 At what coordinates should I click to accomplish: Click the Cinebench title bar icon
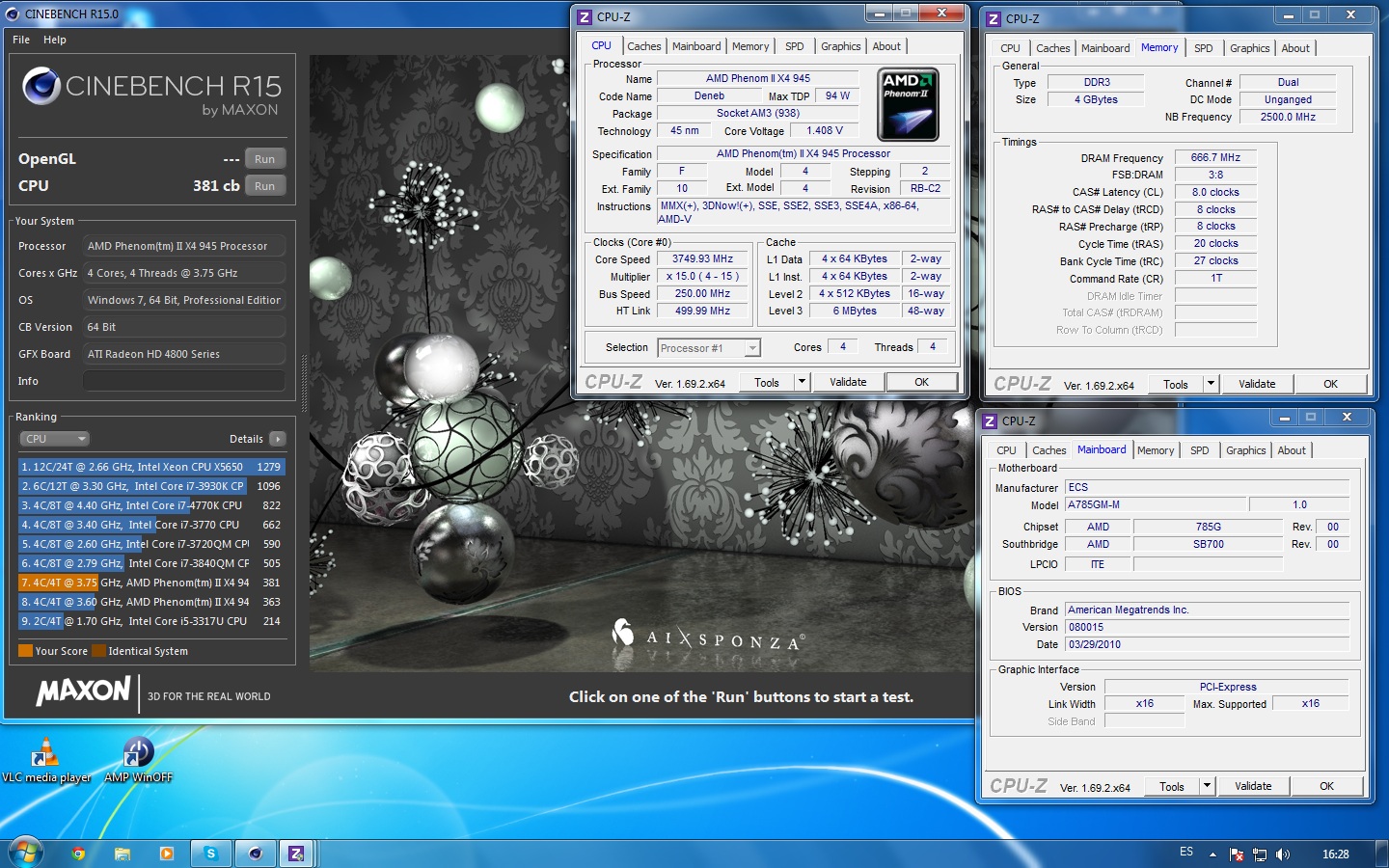(x=13, y=14)
